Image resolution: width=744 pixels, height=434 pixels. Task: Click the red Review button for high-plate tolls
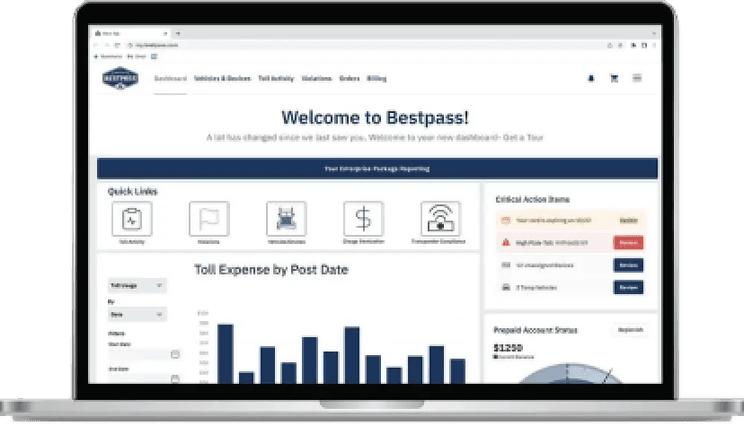pos(628,242)
